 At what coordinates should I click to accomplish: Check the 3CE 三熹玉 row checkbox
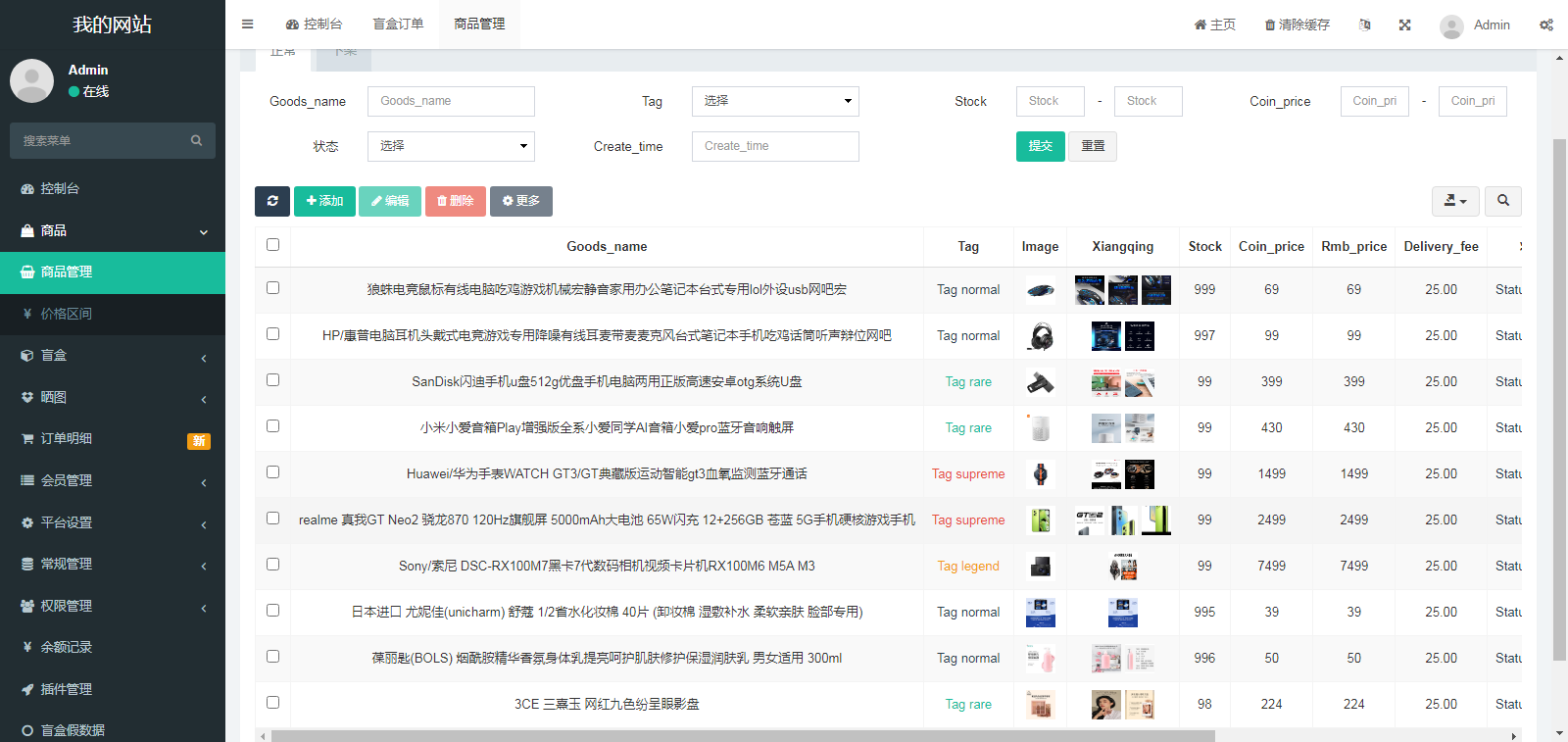point(272,703)
